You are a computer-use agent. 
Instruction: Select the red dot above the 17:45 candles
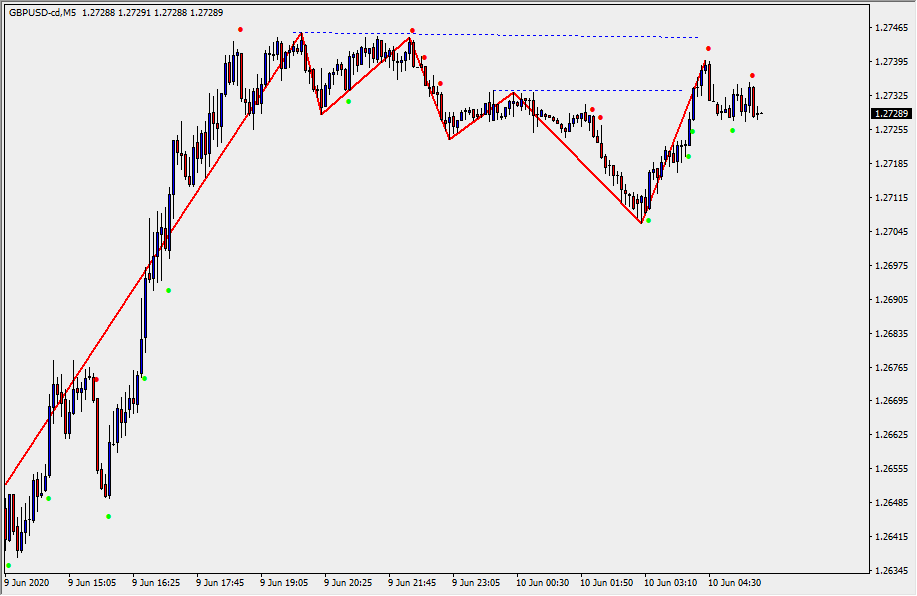240,29
